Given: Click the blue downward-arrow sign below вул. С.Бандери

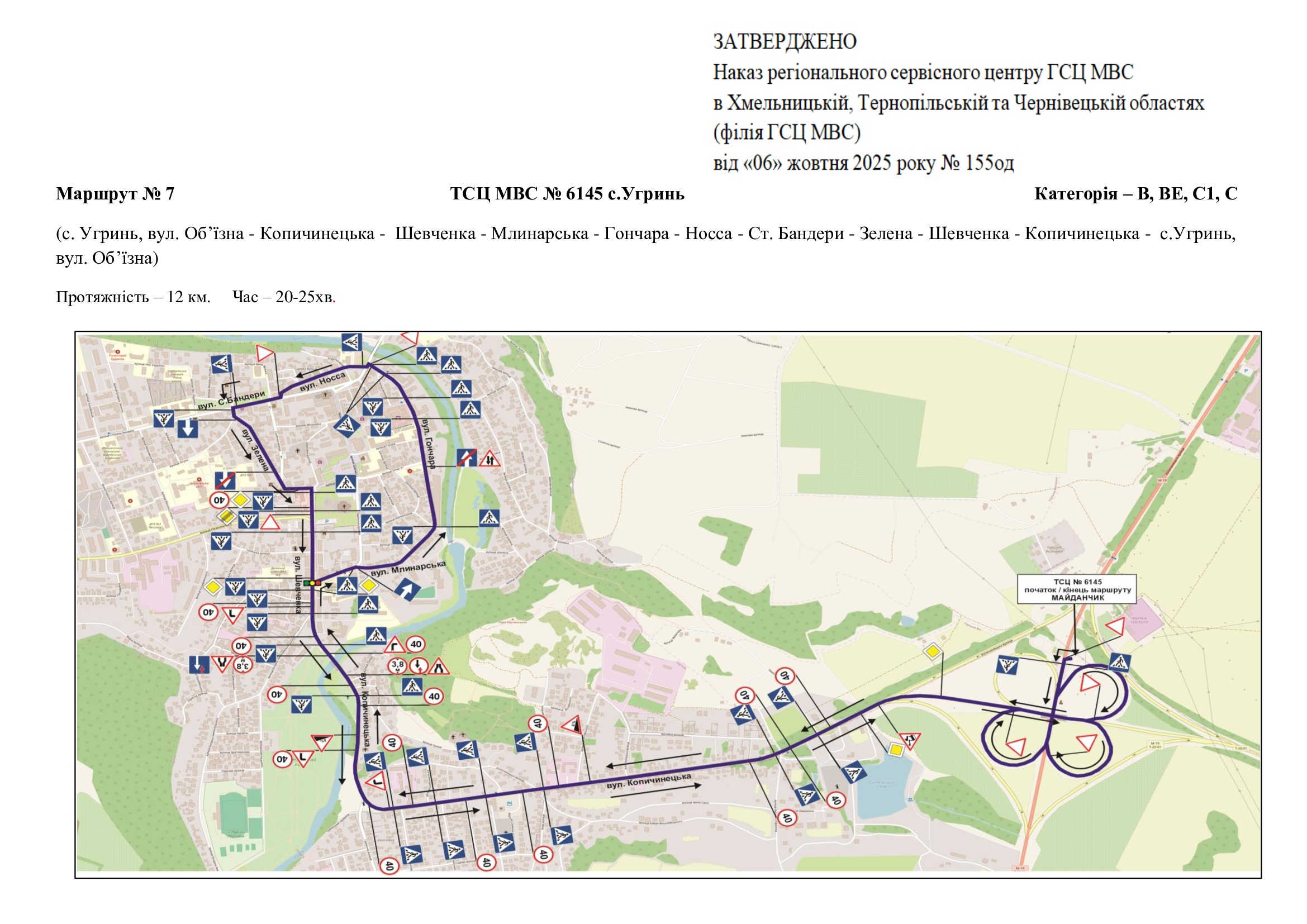Looking at the screenshot, I should pyautogui.click(x=188, y=428).
